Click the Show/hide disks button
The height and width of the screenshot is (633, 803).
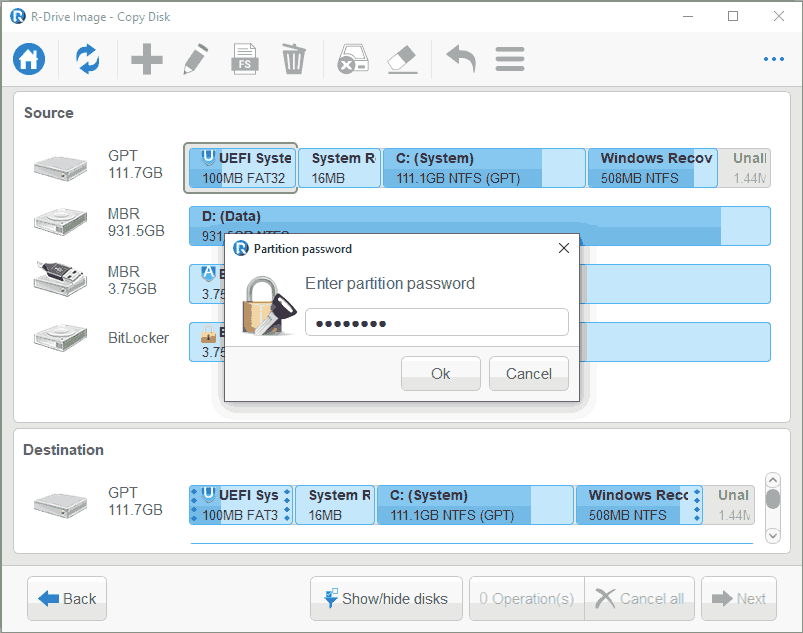pyautogui.click(x=386, y=598)
